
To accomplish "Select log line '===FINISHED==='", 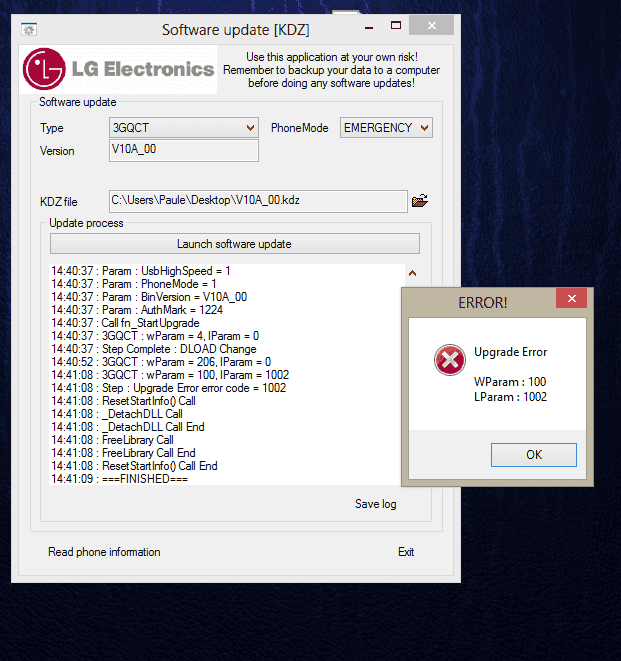I will tap(120, 479).
